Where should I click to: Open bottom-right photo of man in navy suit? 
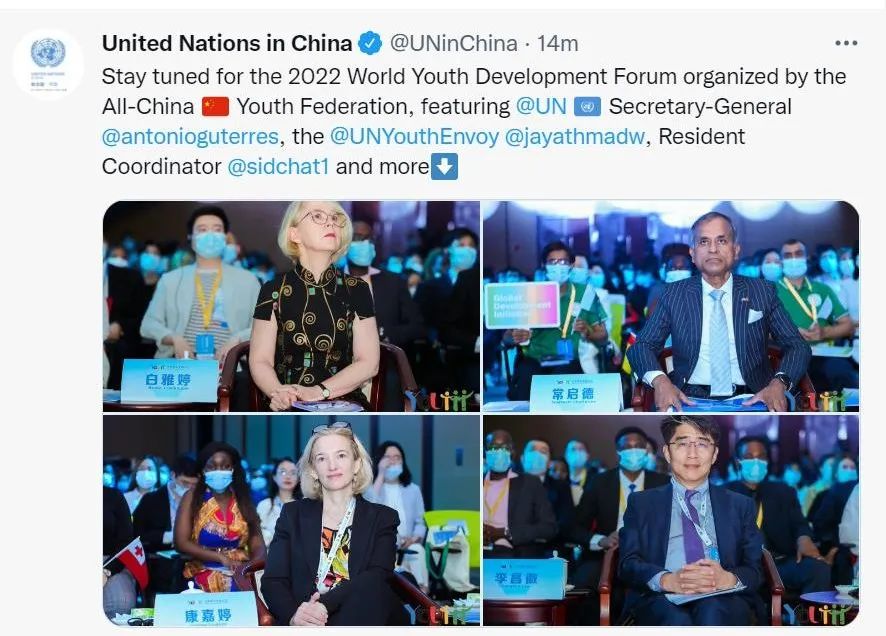(671, 520)
